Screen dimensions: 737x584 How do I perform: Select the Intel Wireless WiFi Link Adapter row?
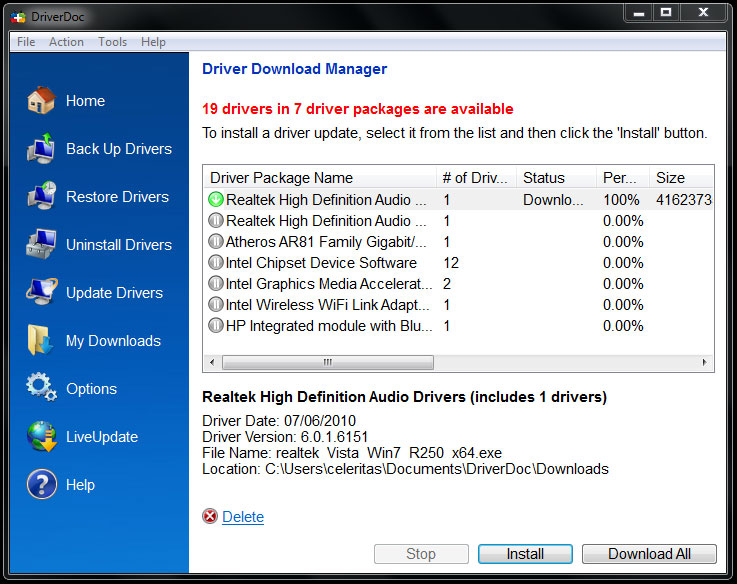coord(459,304)
